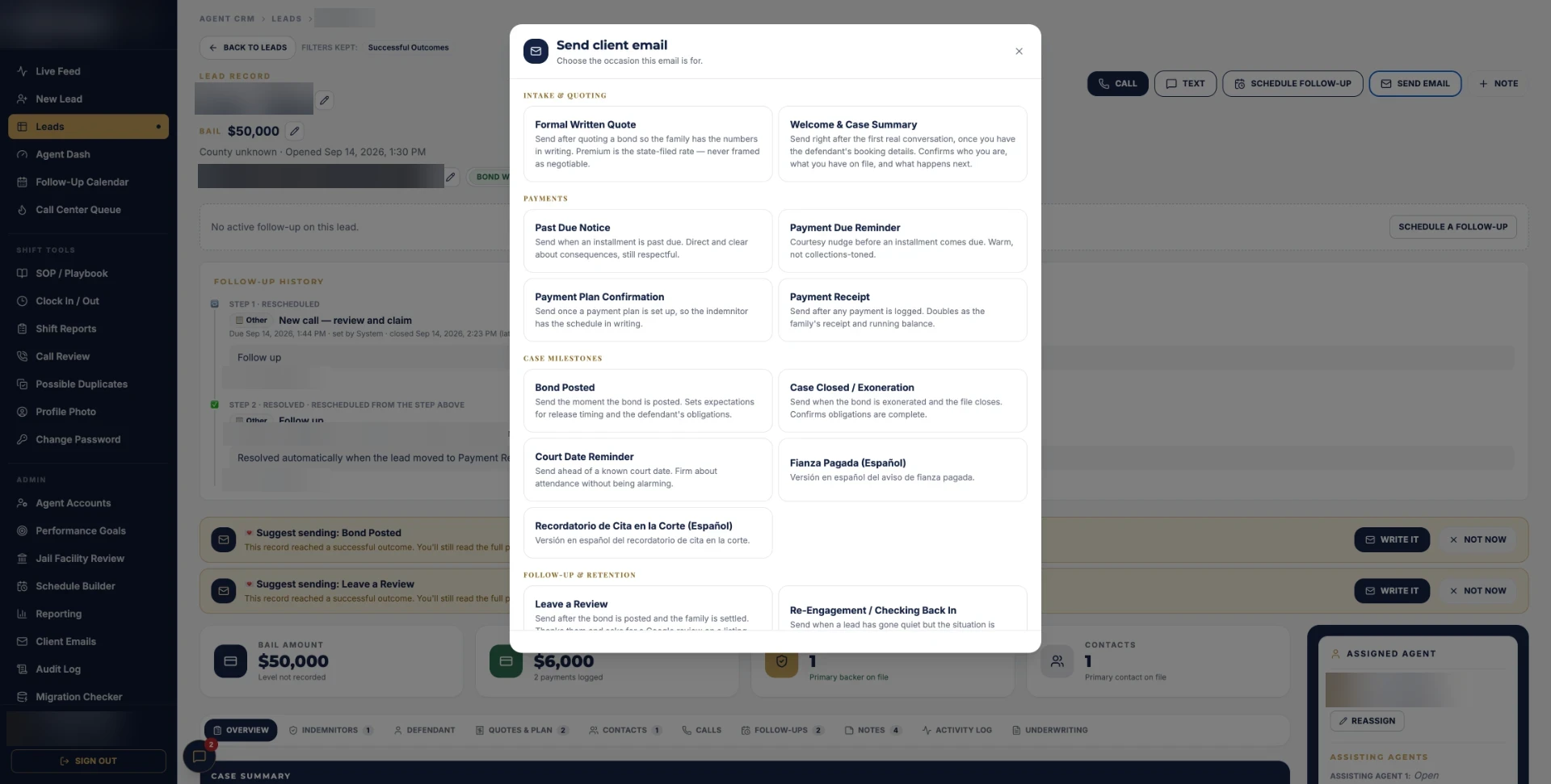This screenshot has width=1551, height=784.
Task: Choose Recordatorio de Cita en la Corte
Action: click(x=648, y=533)
